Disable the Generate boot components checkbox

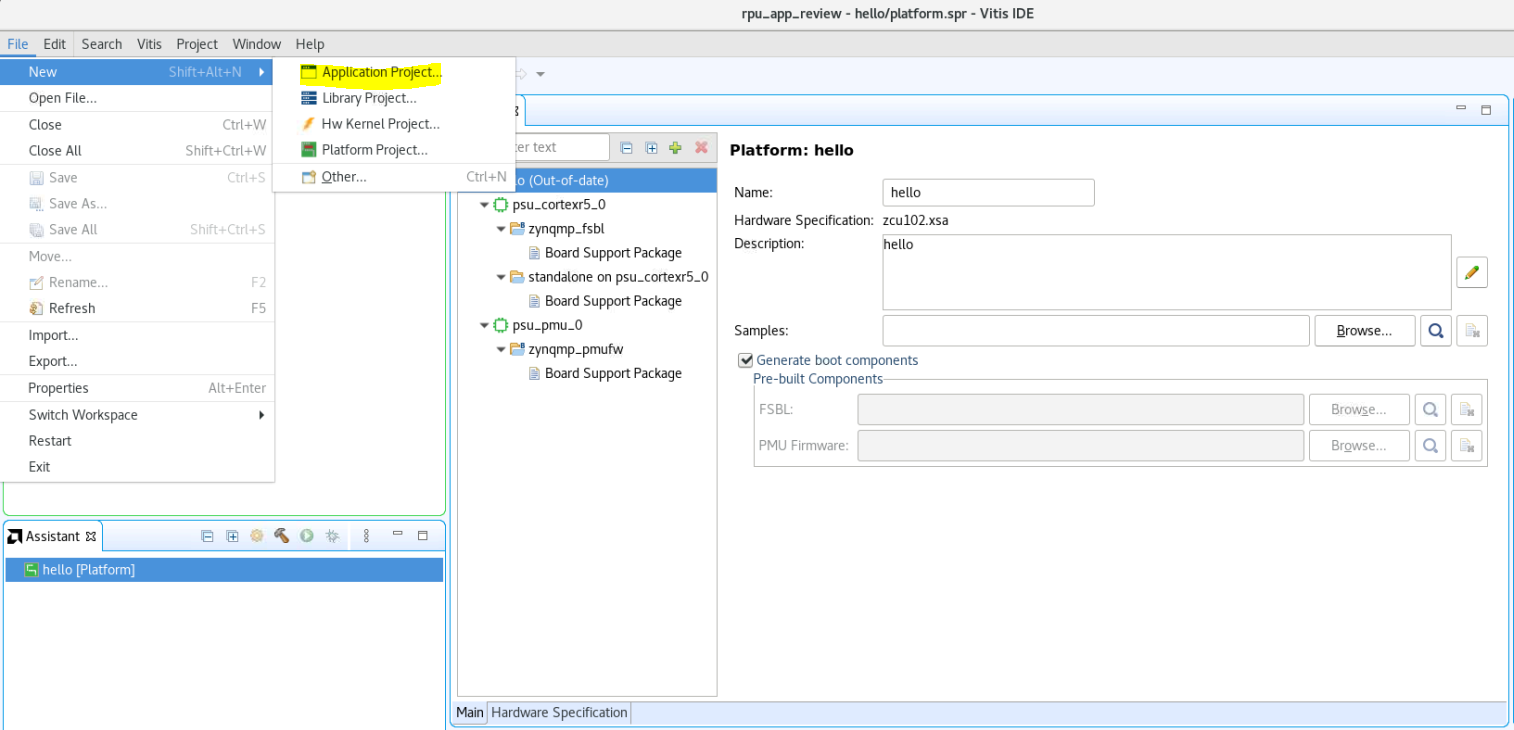(745, 360)
